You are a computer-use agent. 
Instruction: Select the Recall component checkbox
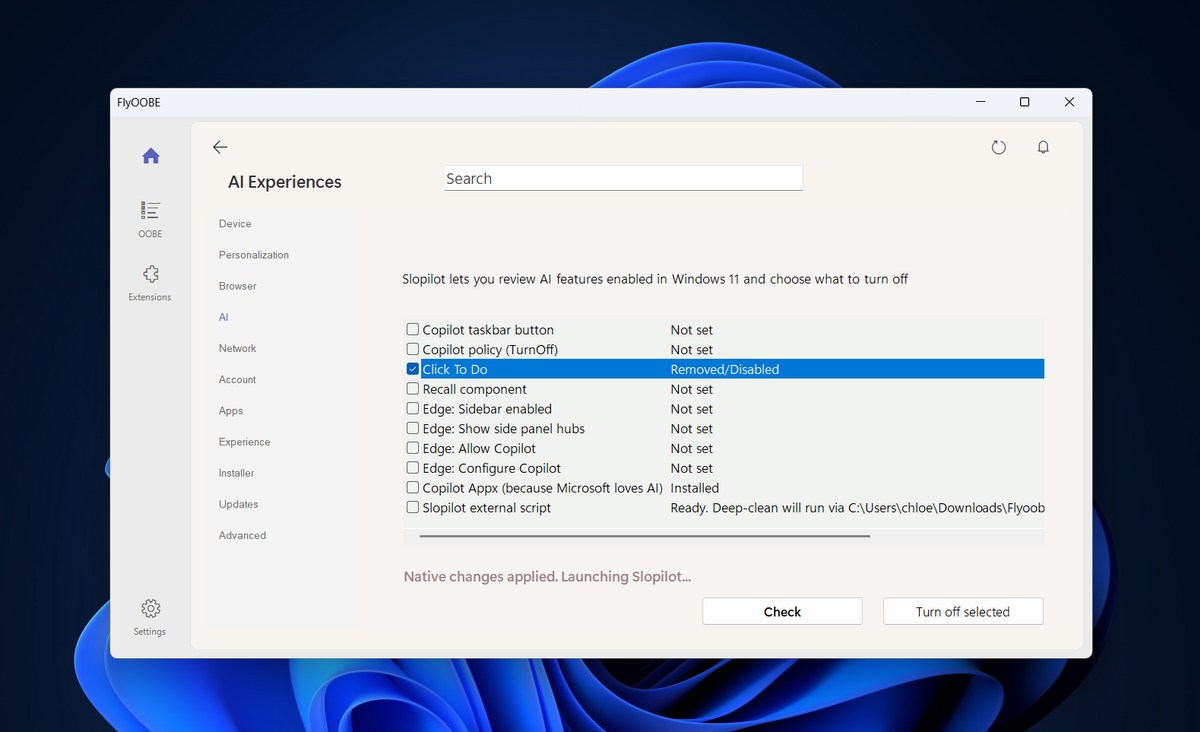[412, 388]
